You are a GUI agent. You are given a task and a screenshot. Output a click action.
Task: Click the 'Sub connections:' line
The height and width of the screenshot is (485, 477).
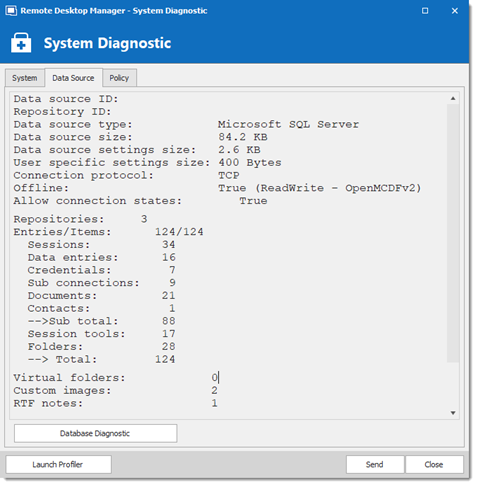(x=101, y=283)
